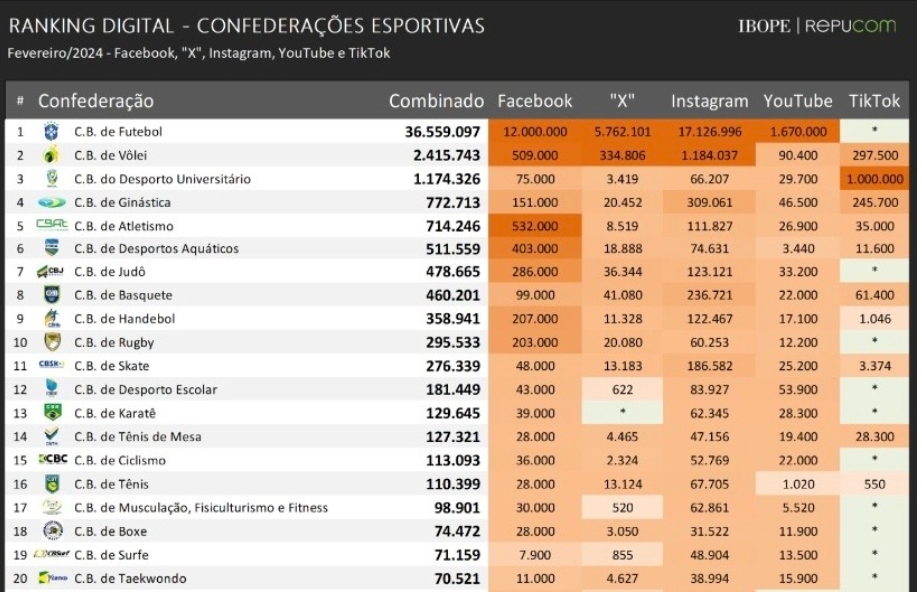Click the C.B. de Futebol crest logo
Viewport: 922px width, 592px height.
coord(51,132)
